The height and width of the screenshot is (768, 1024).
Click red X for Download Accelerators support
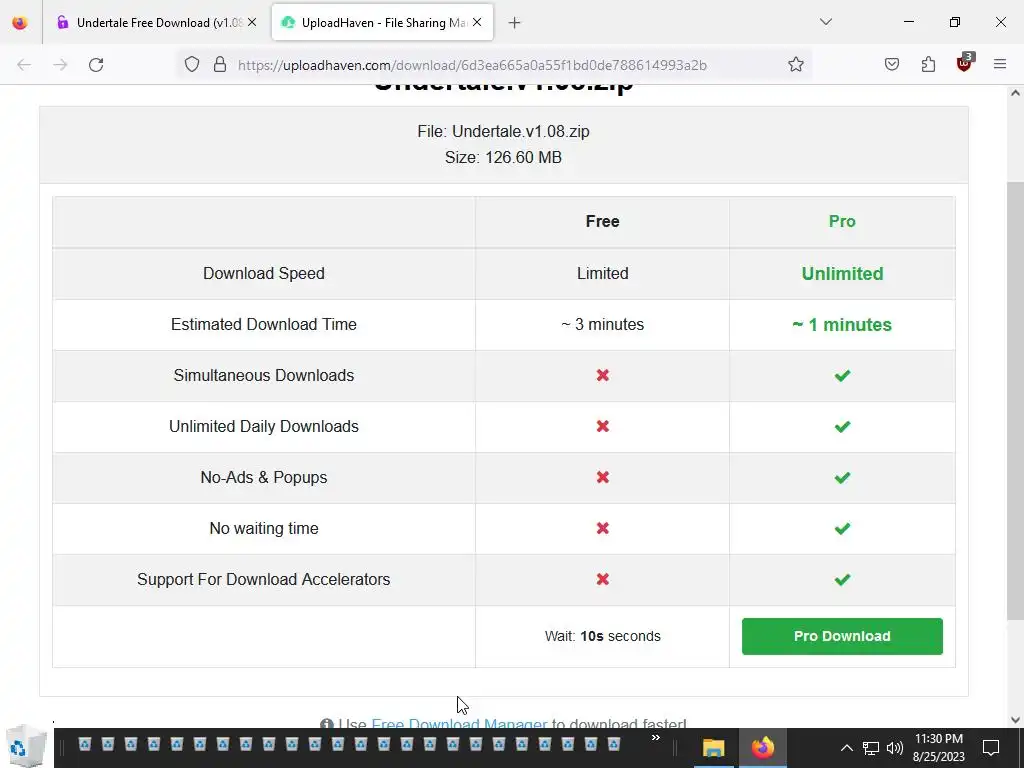602,579
